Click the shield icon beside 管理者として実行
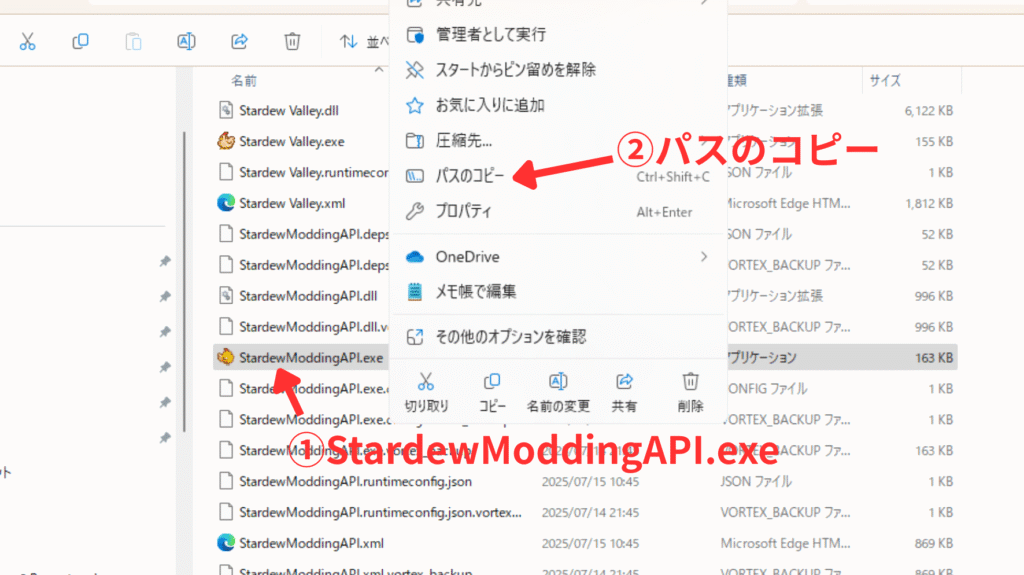 415,35
